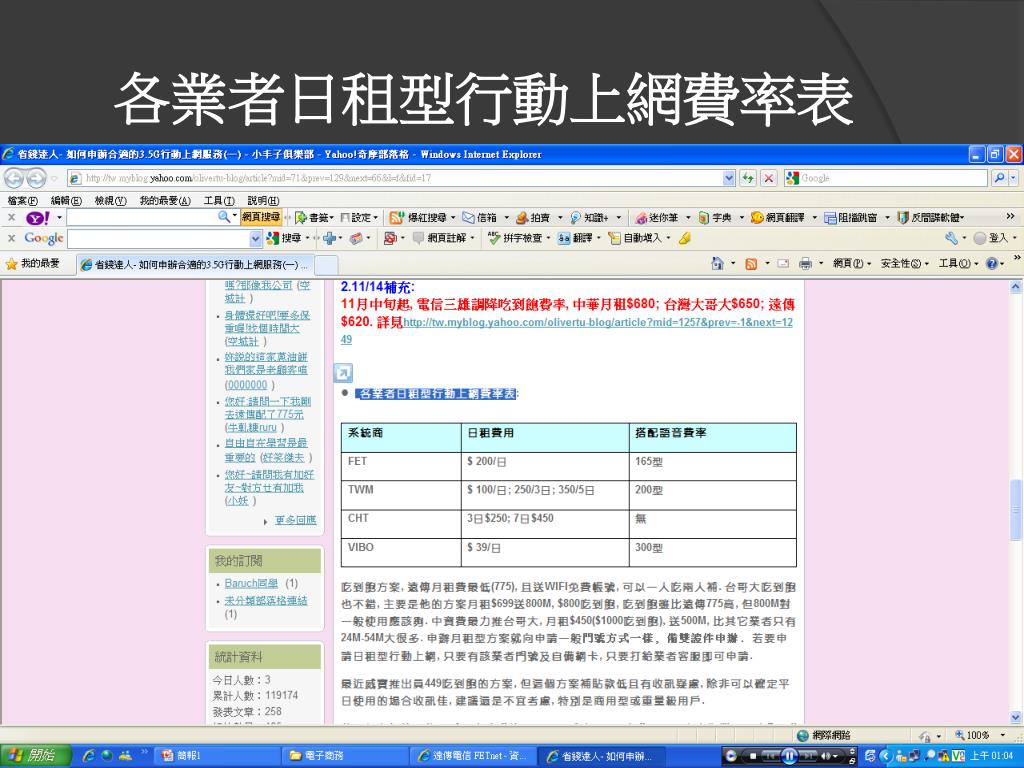Click the 拼字檢查 spell check icon

[494, 238]
